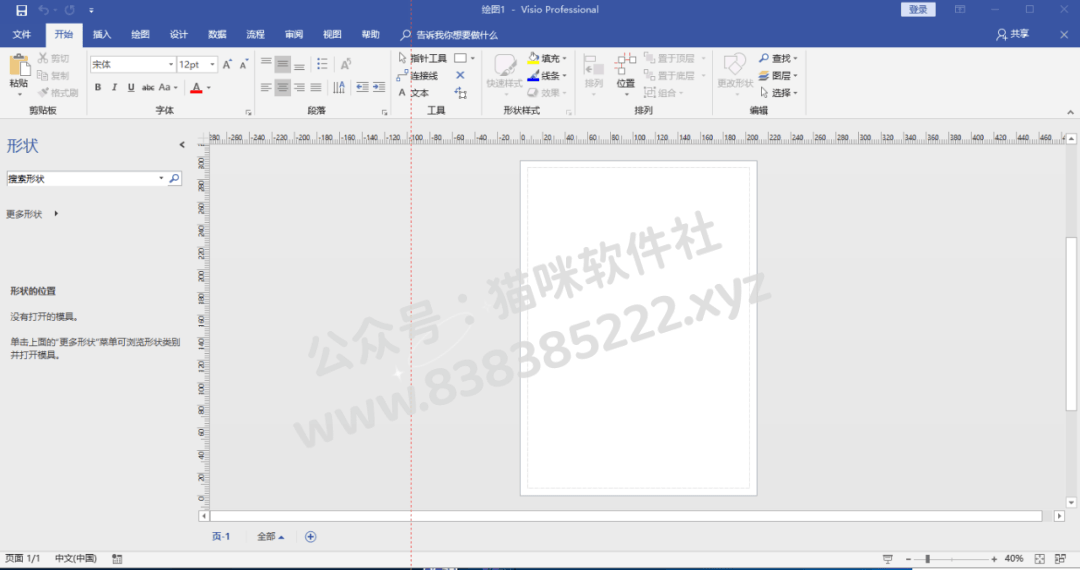Viewport: 1080px width, 570px height.
Task: Click the language 中文(中国) status item
Action: pos(76,559)
